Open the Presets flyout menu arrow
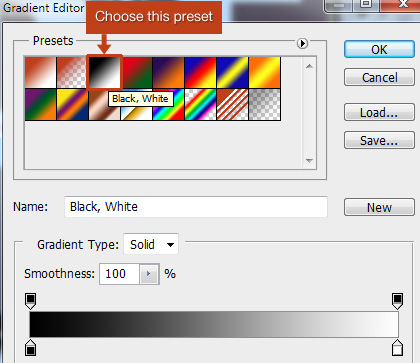Image resolution: width=420 pixels, height=363 pixels. pos(302,43)
